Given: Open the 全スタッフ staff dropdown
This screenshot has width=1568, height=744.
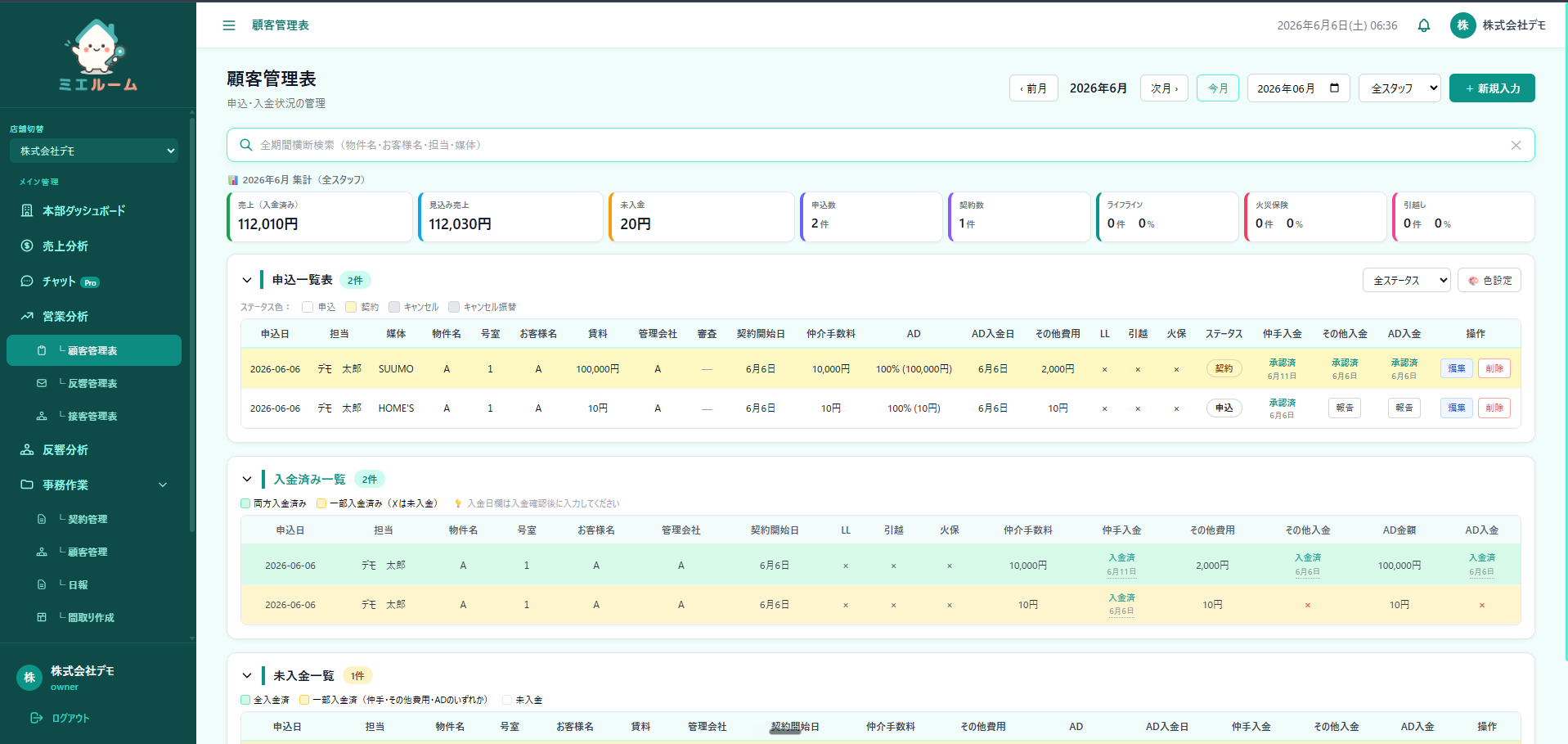Looking at the screenshot, I should click(x=1400, y=88).
